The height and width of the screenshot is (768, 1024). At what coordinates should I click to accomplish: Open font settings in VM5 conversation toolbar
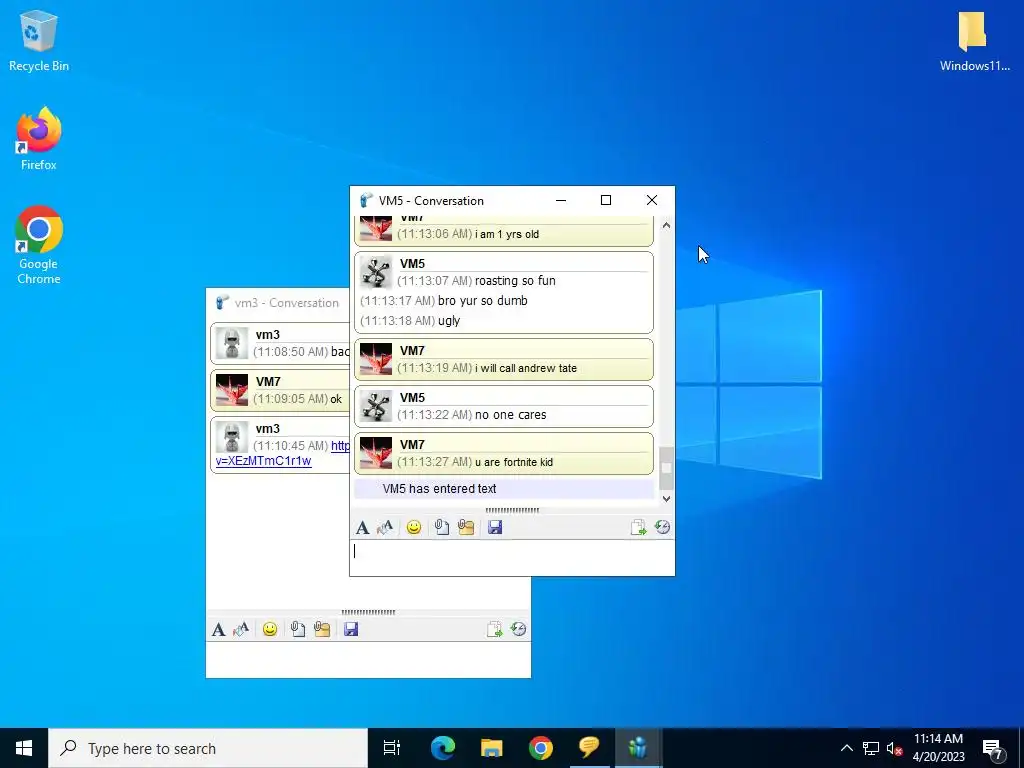362,528
